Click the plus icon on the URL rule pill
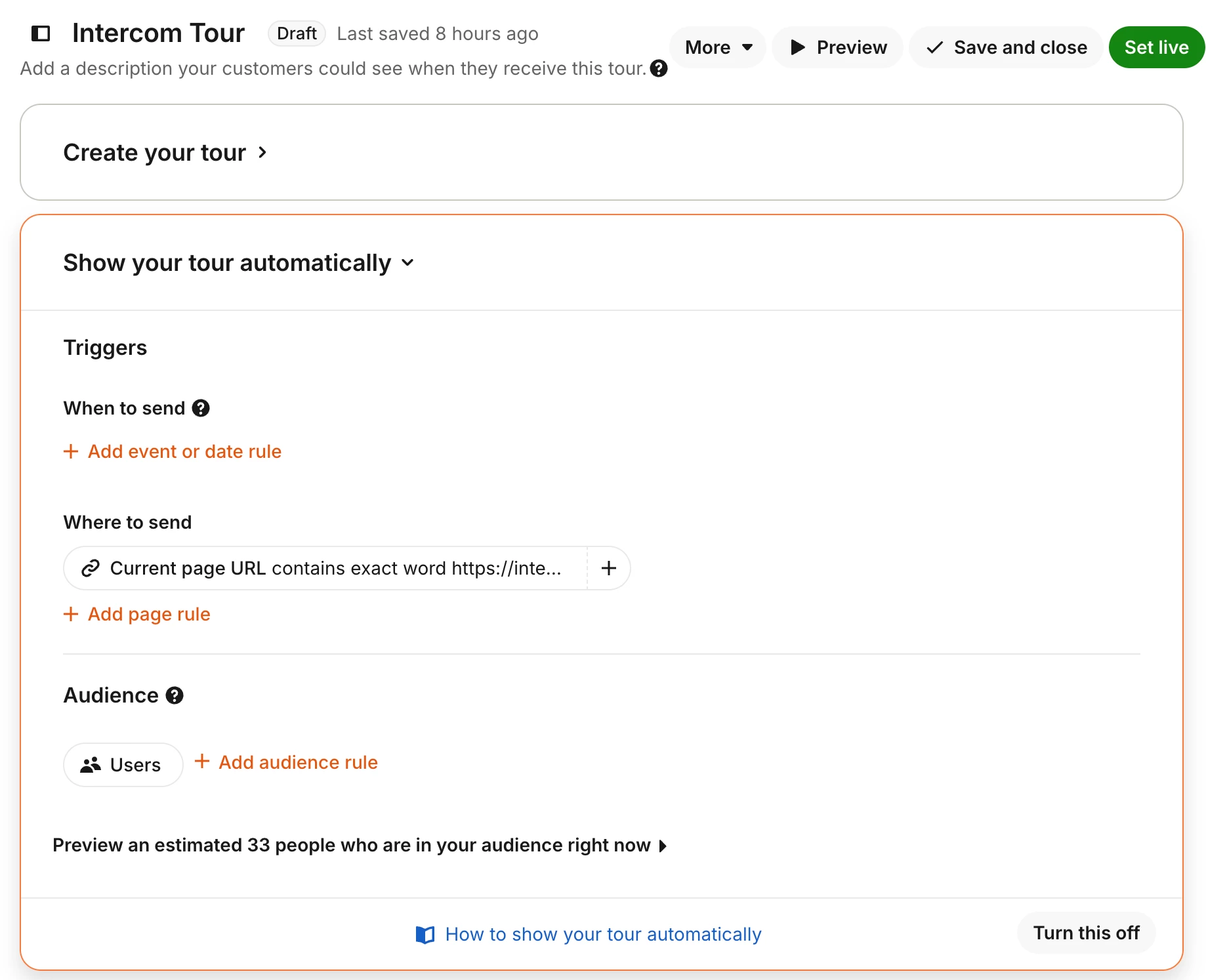This screenshot has height=980, width=1206. (608, 568)
